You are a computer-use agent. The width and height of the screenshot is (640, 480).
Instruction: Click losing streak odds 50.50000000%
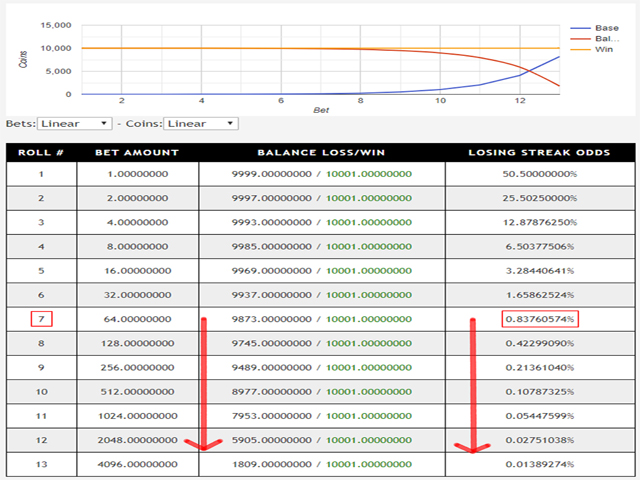(x=540, y=174)
